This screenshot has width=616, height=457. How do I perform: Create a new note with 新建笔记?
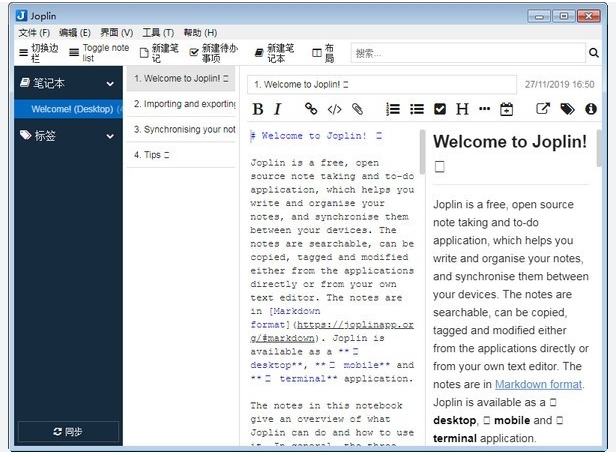(x=159, y=53)
